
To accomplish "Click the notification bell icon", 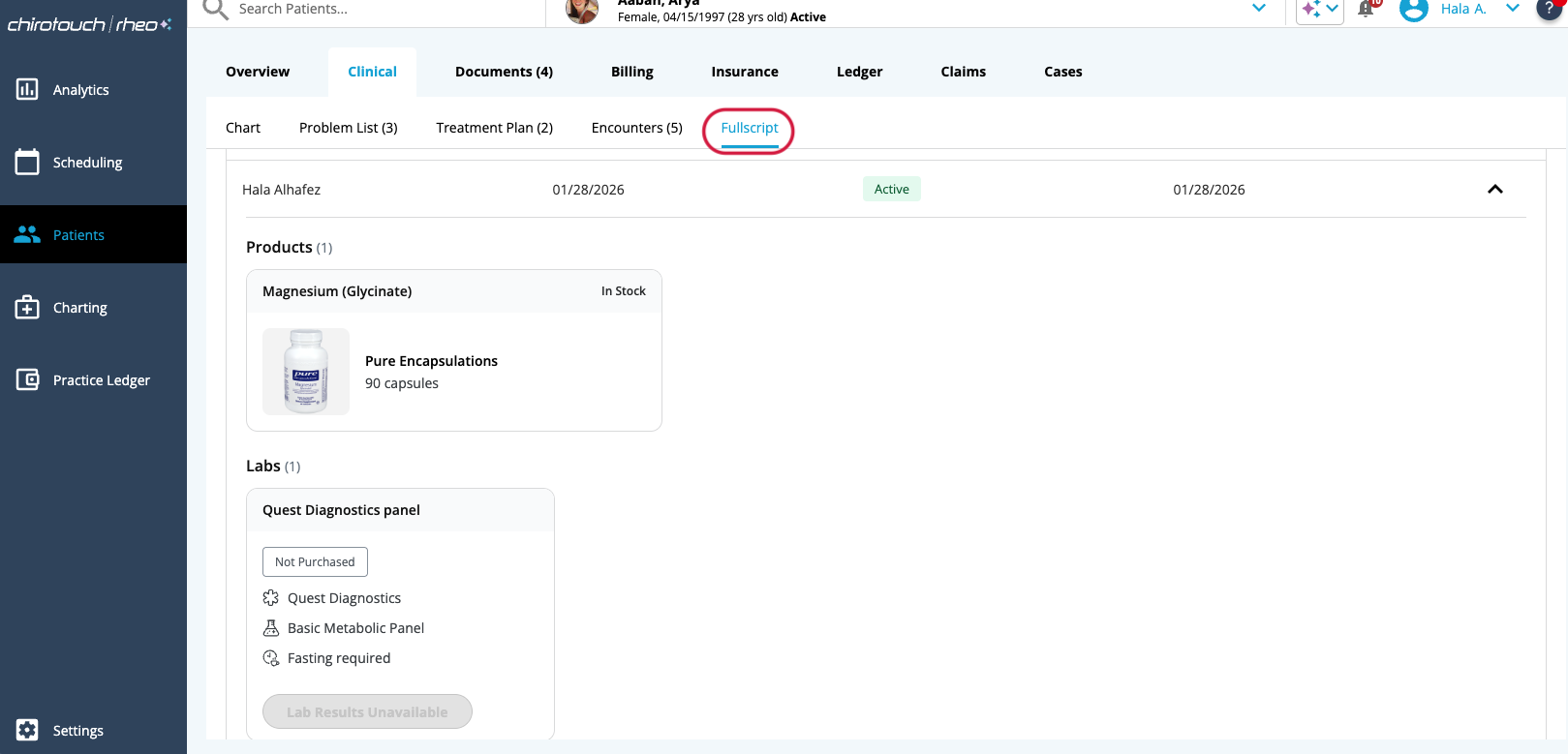I will click(1366, 9).
